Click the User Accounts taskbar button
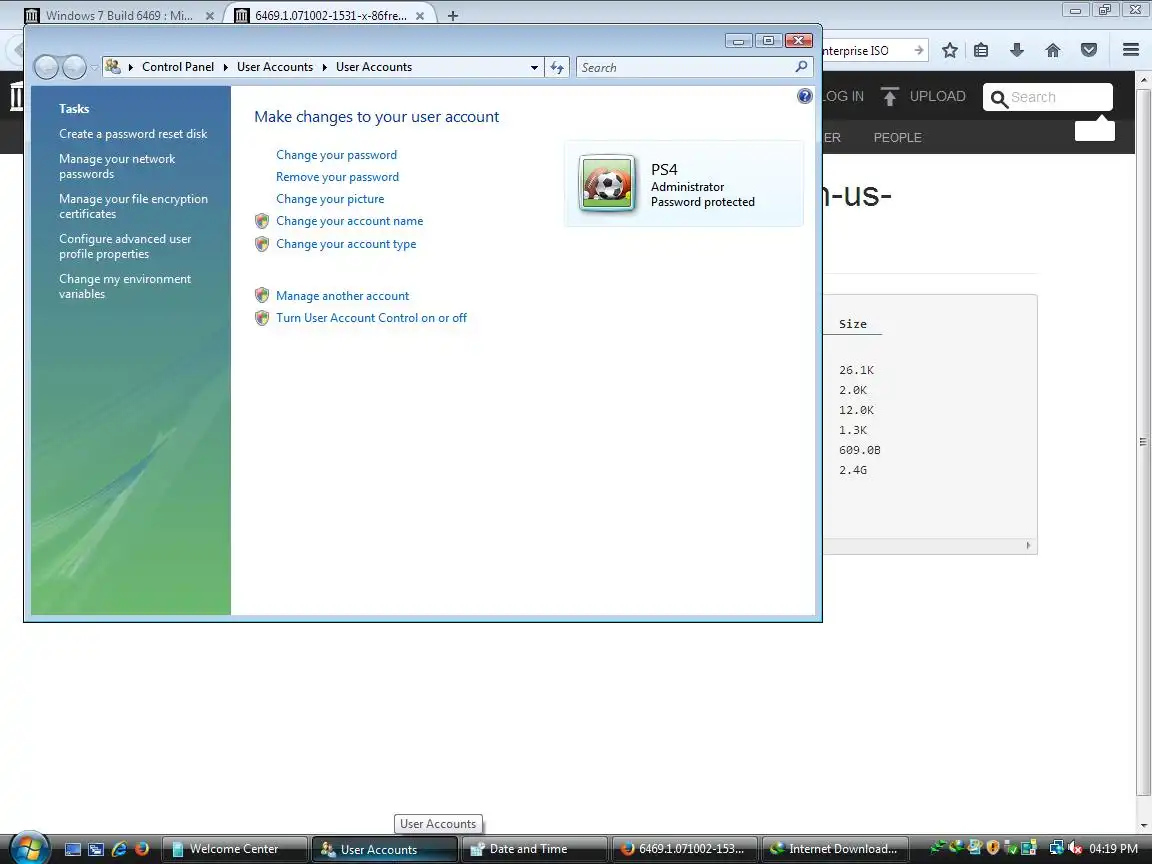1152x864 pixels. [385, 849]
